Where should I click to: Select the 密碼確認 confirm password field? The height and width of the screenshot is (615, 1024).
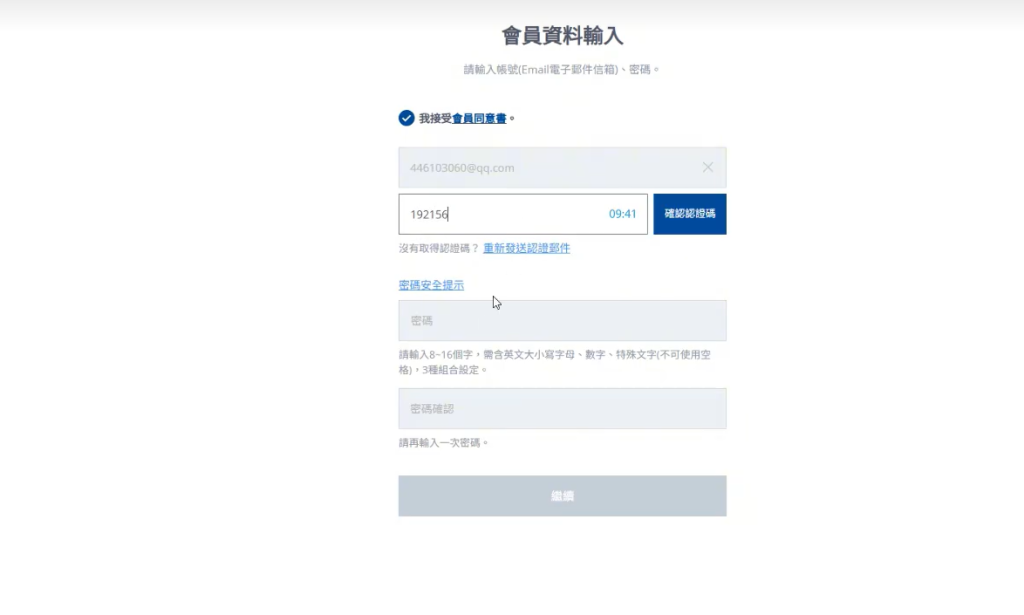coord(562,409)
